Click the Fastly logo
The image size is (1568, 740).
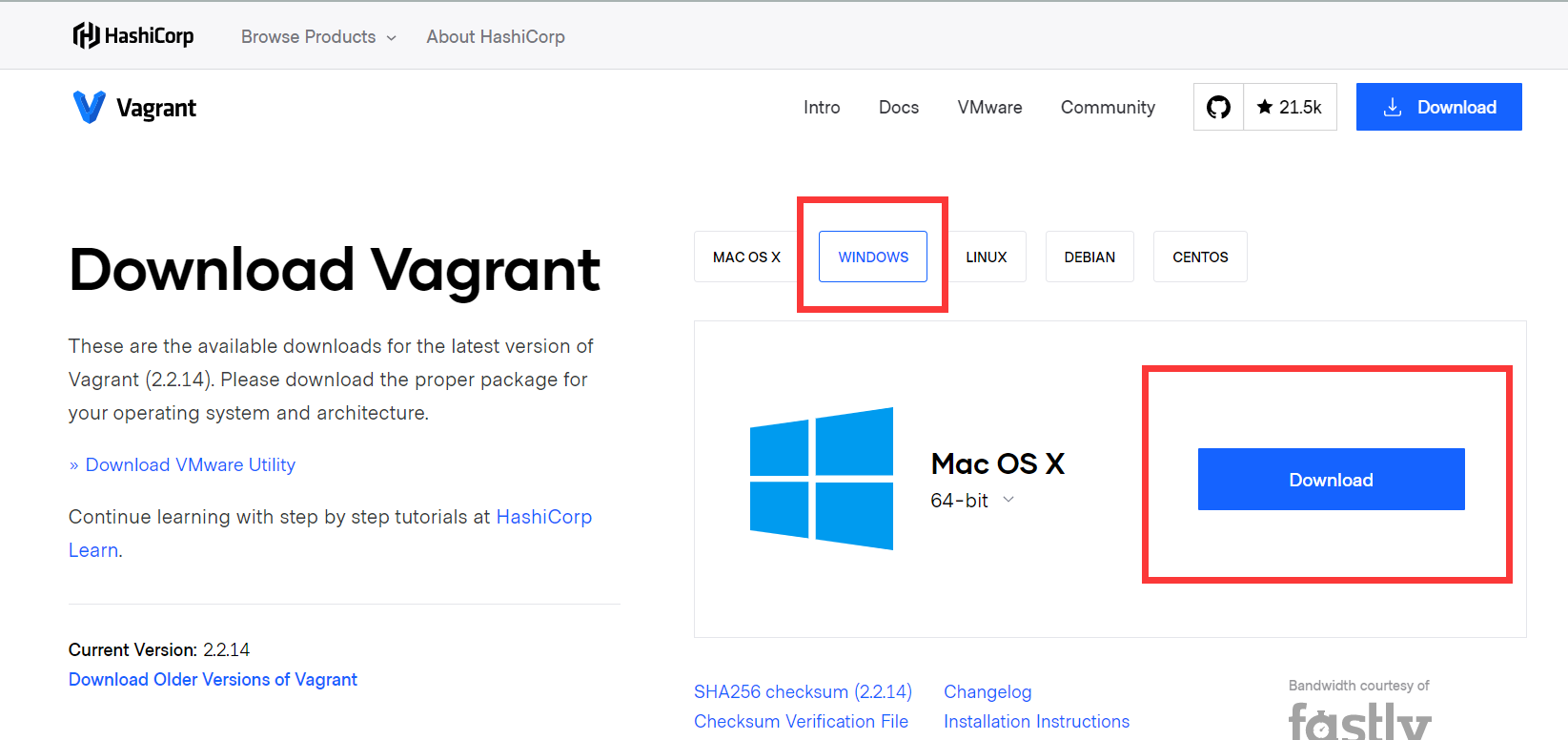(1360, 720)
